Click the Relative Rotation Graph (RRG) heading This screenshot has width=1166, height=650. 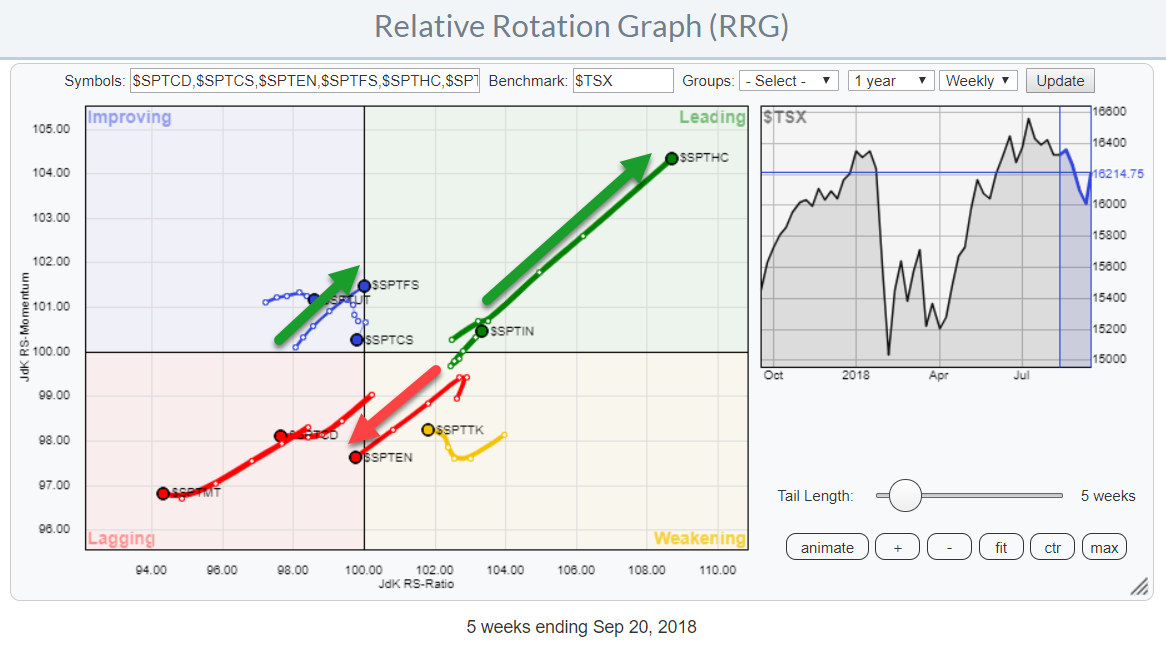tap(582, 27)
